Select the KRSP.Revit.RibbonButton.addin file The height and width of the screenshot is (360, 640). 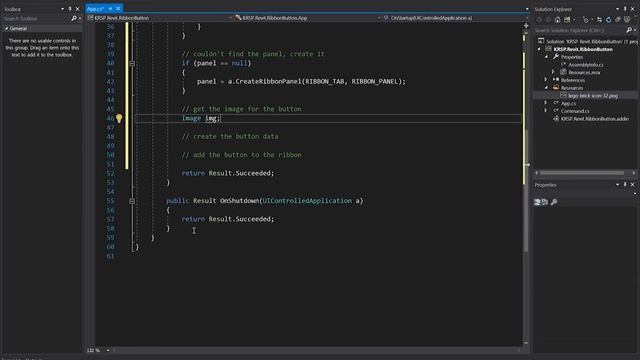tap(595, 119)
